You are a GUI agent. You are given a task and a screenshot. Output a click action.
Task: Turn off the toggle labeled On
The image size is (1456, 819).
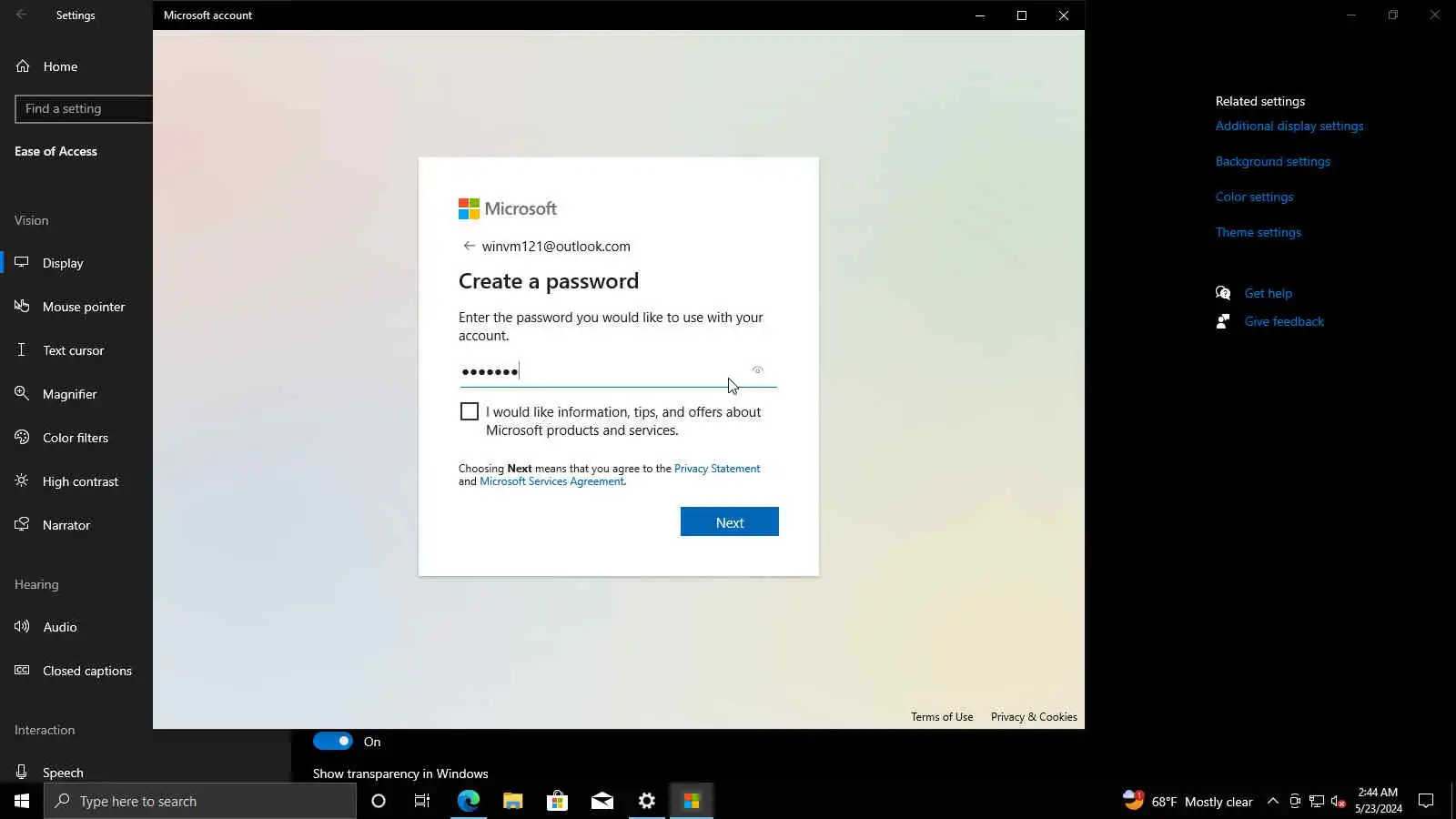[x=332, y=741]
